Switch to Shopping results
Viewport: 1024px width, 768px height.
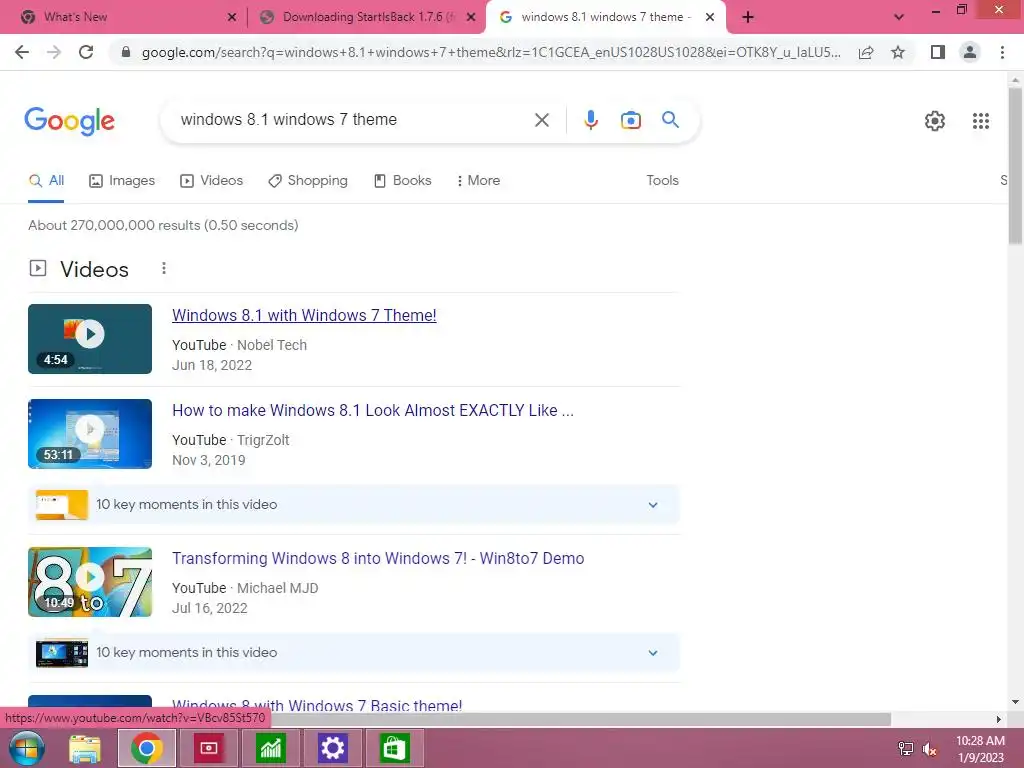(308, 181)
